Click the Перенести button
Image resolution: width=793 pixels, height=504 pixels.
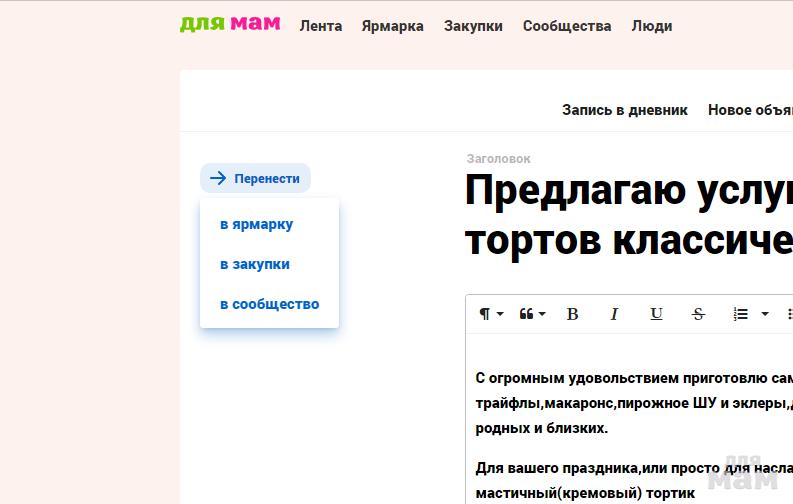(x=256, y=178)
